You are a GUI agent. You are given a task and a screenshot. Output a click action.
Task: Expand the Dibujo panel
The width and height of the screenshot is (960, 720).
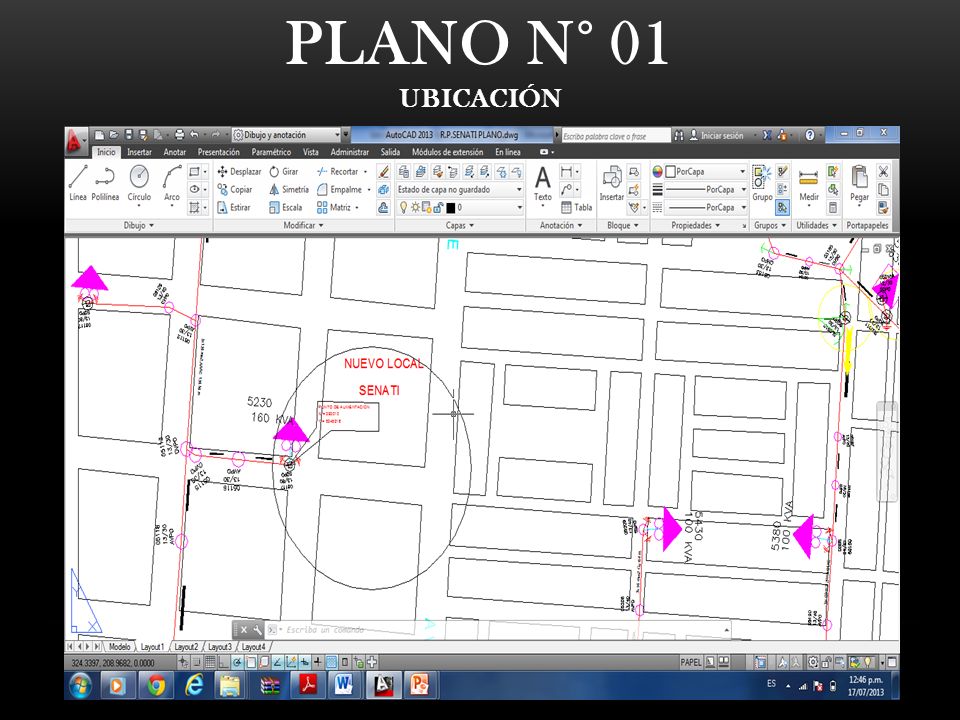[x=139, y=225]
